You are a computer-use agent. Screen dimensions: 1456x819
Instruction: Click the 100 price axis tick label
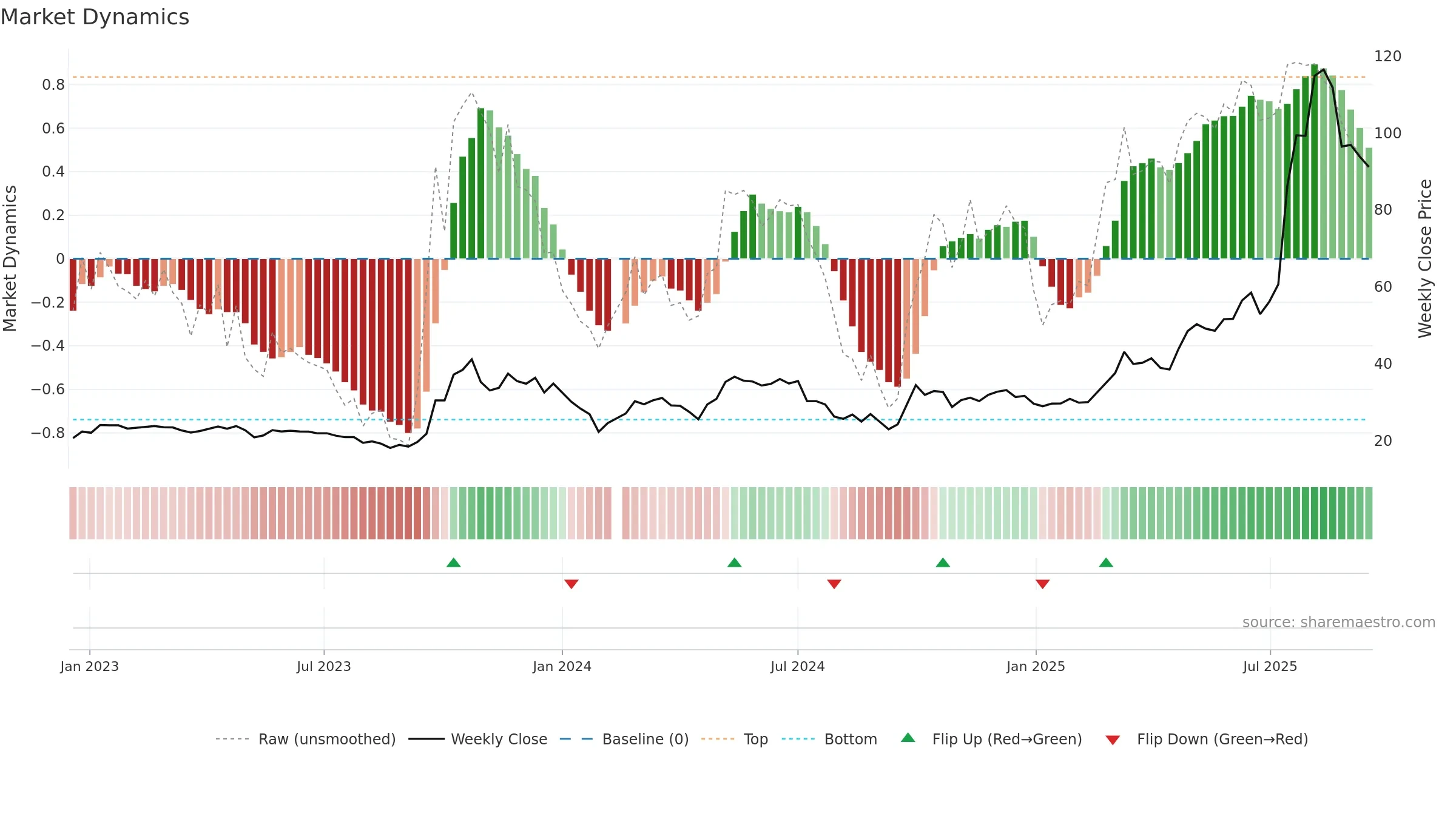(1387, 133)
